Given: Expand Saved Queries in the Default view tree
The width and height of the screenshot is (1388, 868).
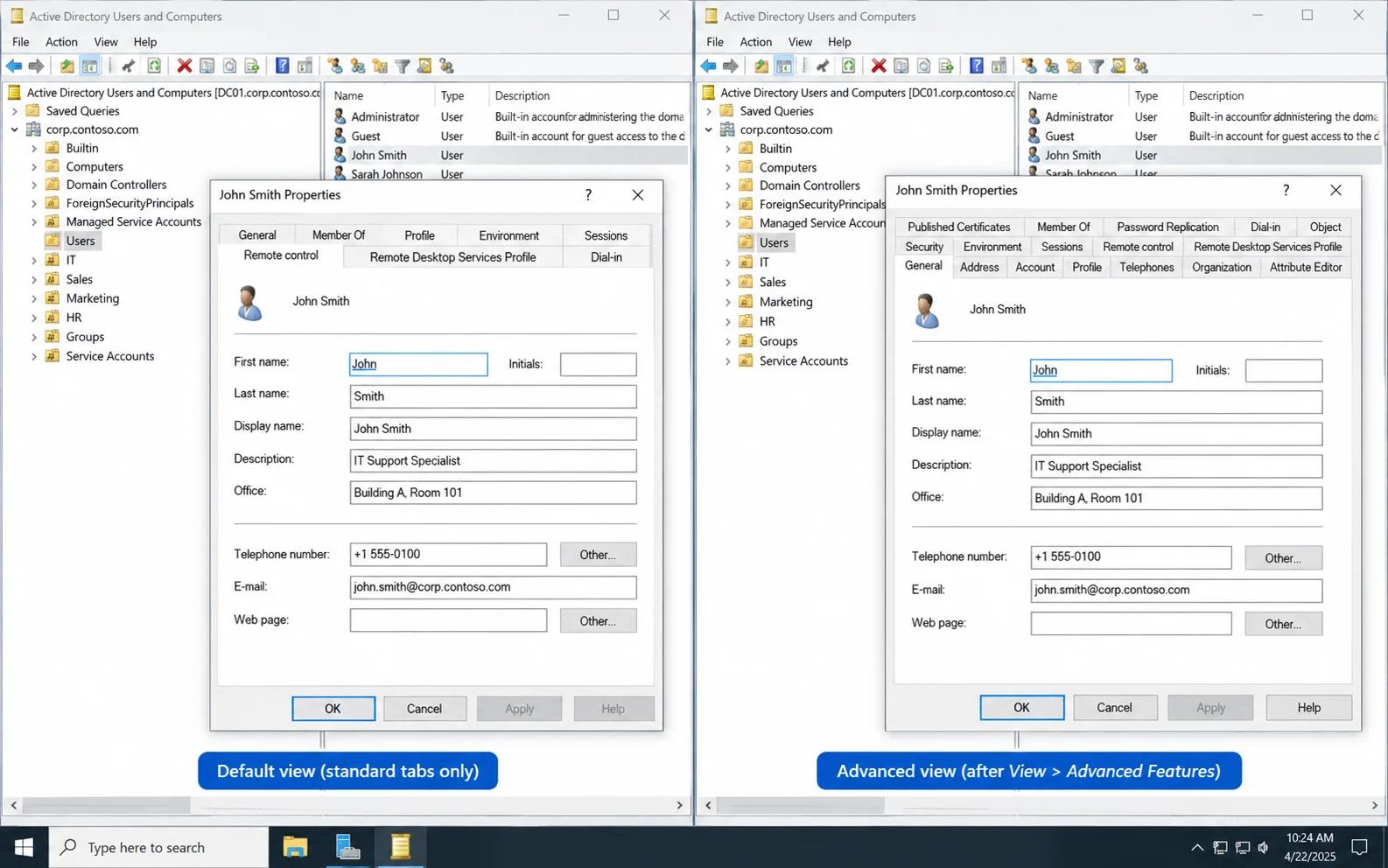Looking at the screenshot, I should click(x=14, y=111).
